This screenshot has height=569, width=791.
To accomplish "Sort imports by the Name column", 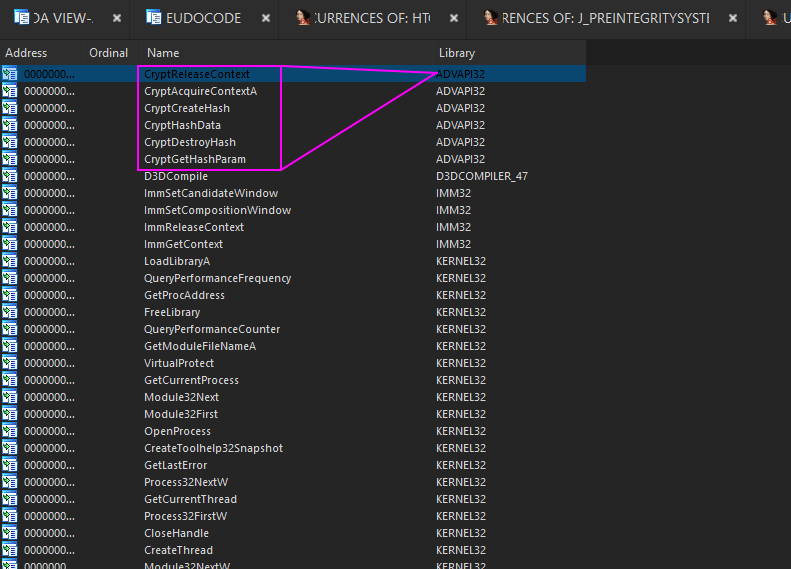I will pos(163,53).
